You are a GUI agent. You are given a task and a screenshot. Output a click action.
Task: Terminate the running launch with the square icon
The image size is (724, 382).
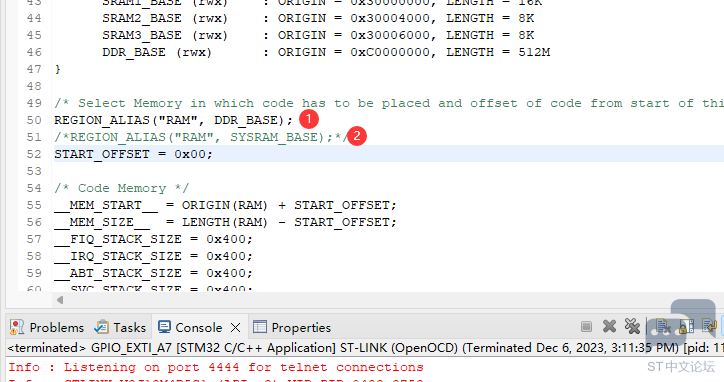586,327
